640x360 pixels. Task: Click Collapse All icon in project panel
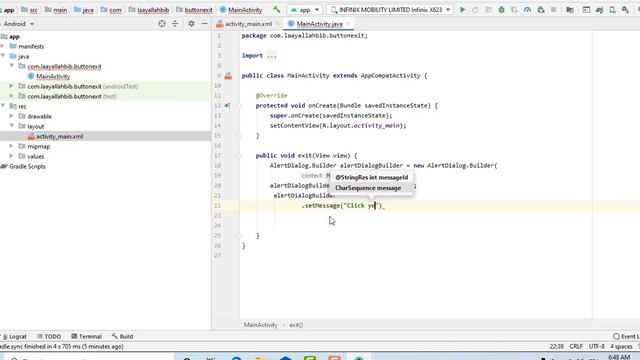tap(175, 24)
